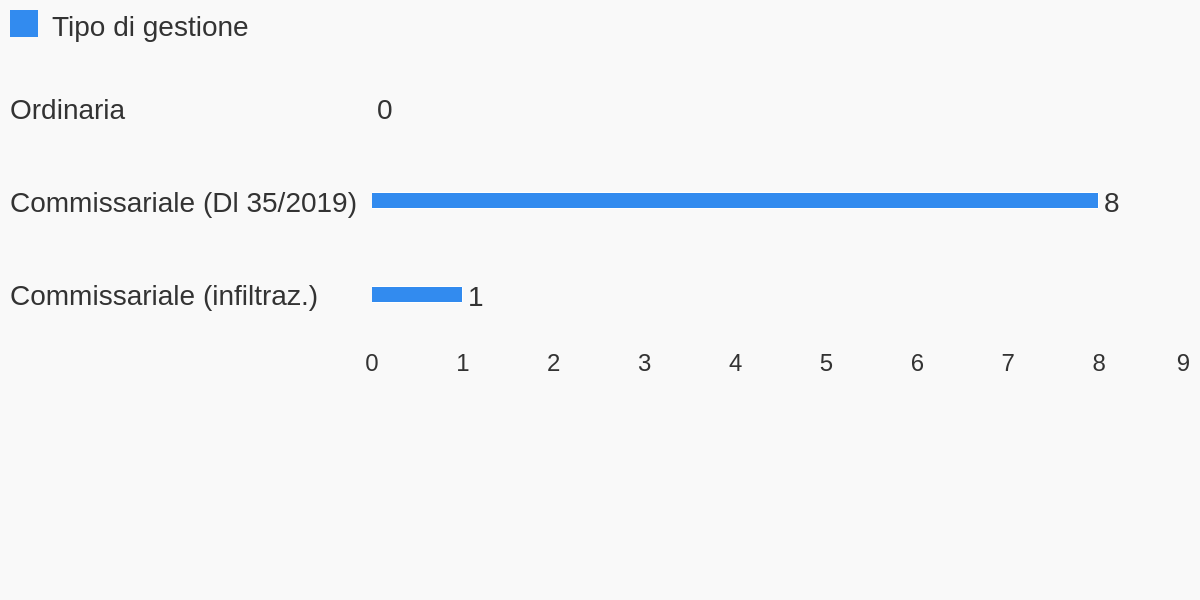The width and height of the screenshot is (1200, 600).
Task: Select the Tipo di gestione legend label
Action: (x=150, y=27)
